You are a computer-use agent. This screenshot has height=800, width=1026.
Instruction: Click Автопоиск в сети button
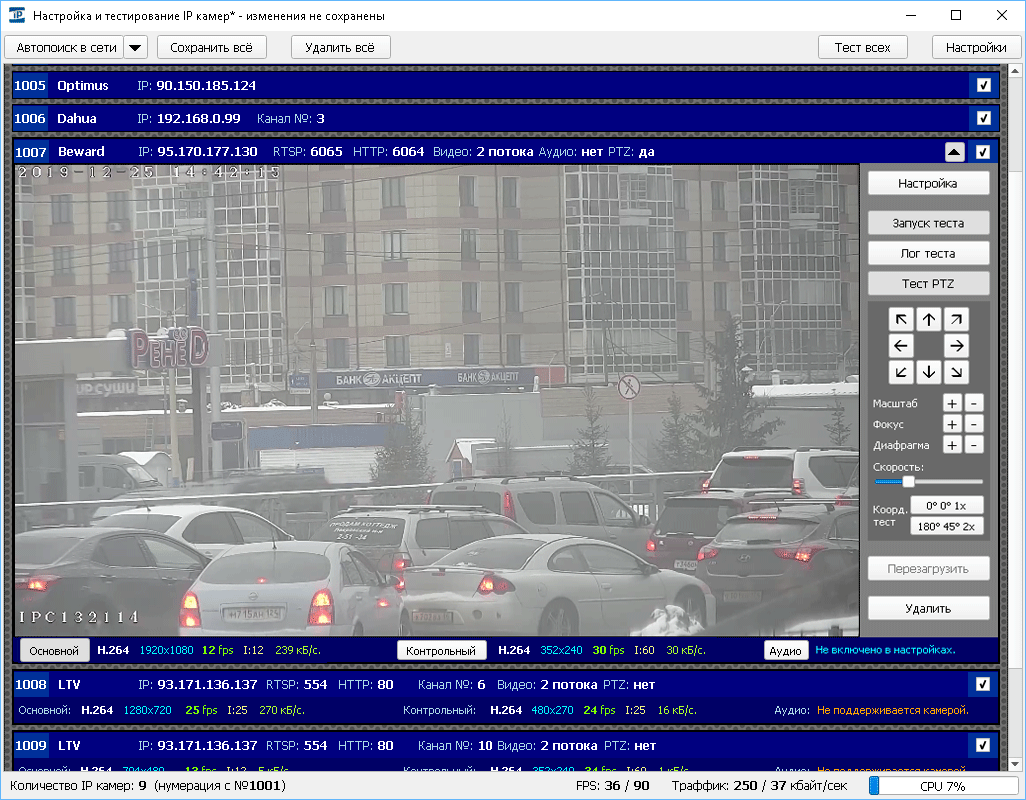pos(66,47)
